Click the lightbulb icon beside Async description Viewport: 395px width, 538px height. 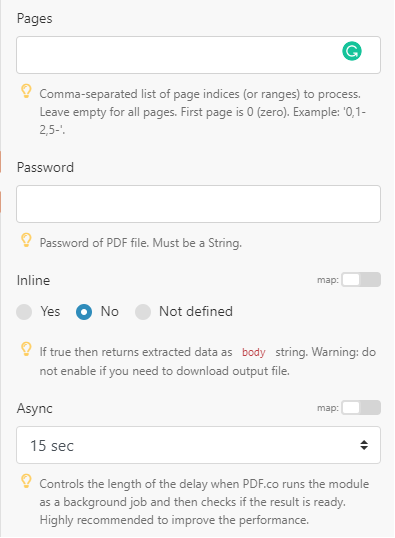(26, 481)
